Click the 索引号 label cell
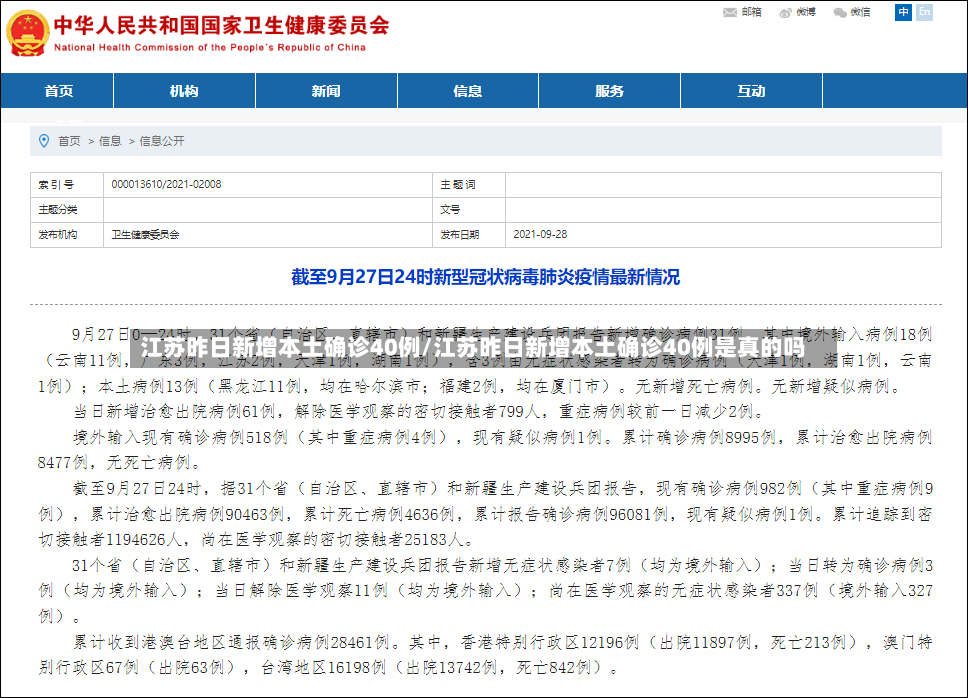 point(67,185)
